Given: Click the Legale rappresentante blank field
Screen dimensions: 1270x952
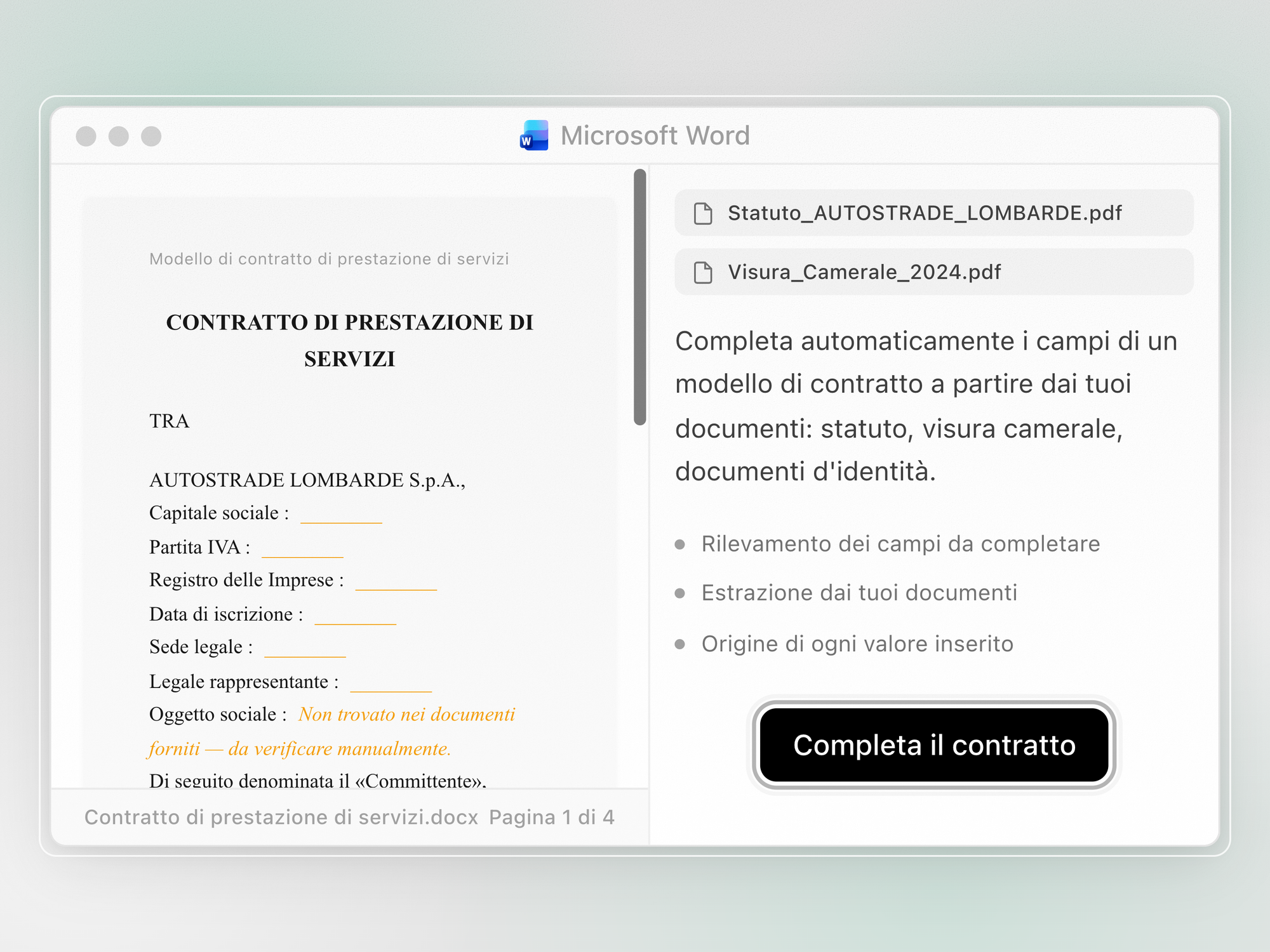Looking at the screenshot, I should (x=391, y=683).
